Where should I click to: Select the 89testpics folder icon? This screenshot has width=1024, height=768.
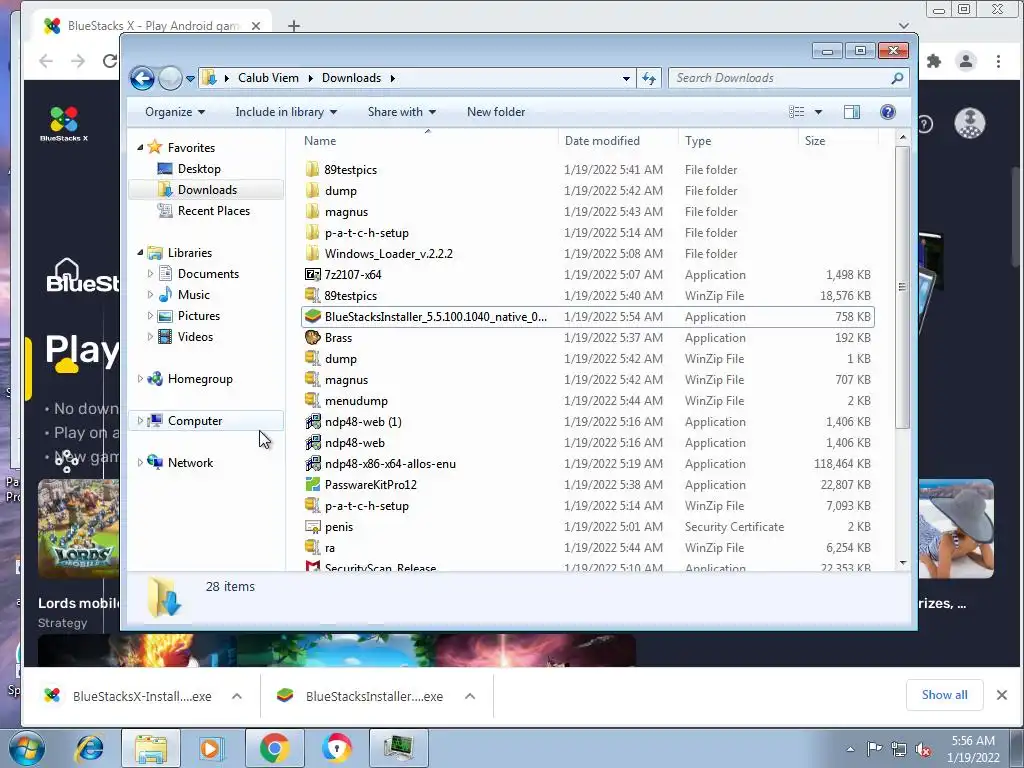point(313,170)
